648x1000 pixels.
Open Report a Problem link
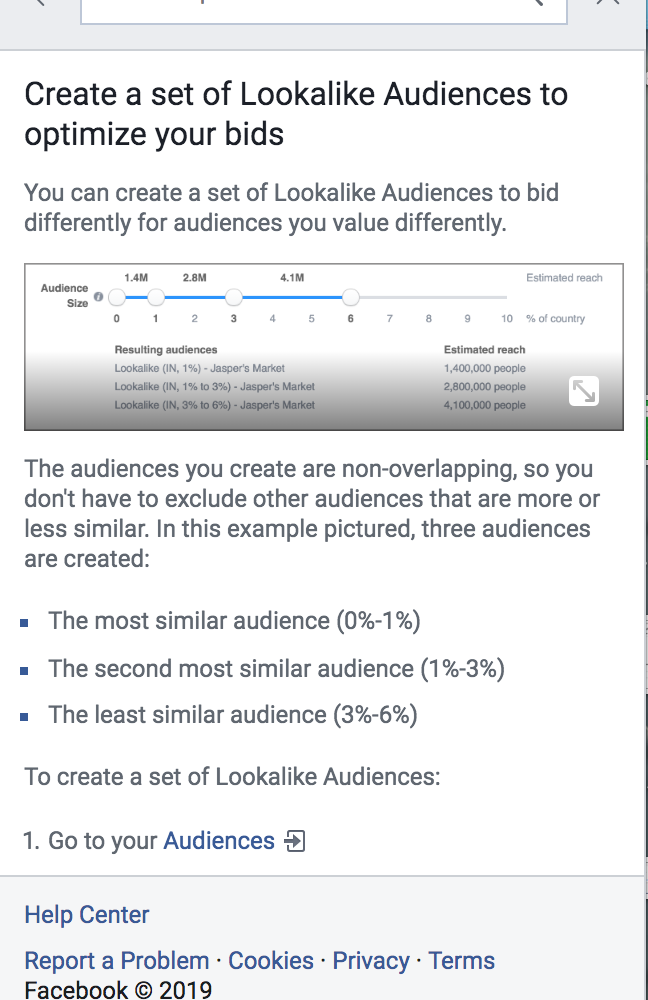(x=117, y=961)
